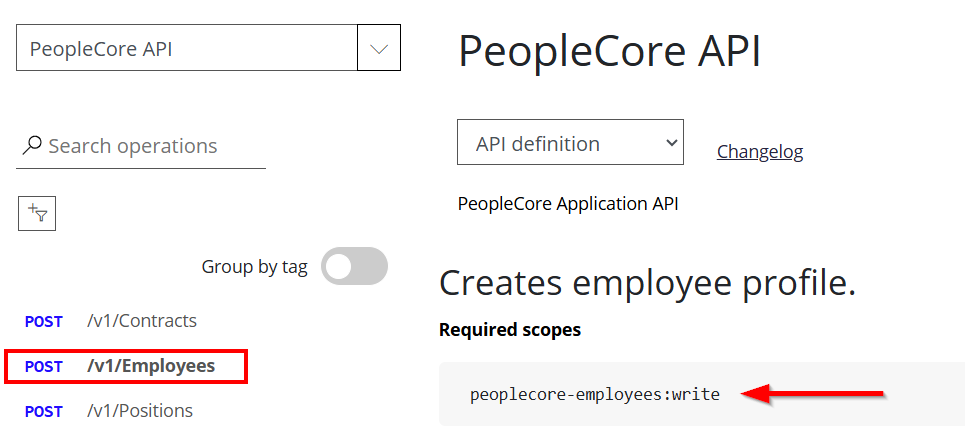This screenshot has width=965, height=442.
Task: Click the Creates employee profile heading
Action: 647,284
